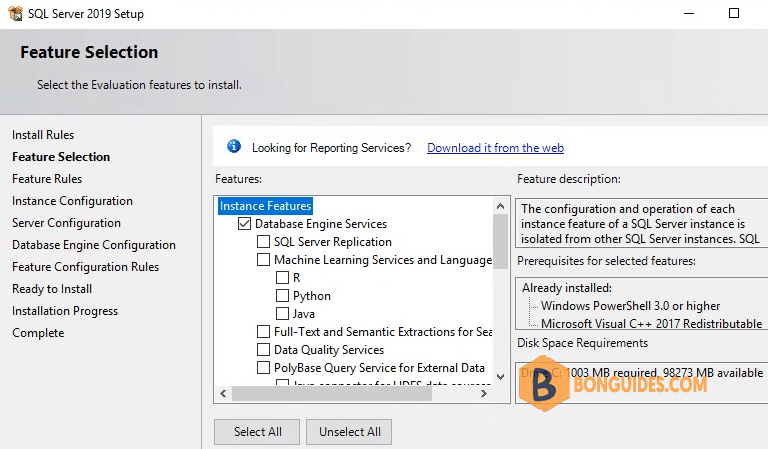Check PolyBase Query Service for External Data
Image resolution: width=768 pixels, height=449 pixels.
pos(264,368)
